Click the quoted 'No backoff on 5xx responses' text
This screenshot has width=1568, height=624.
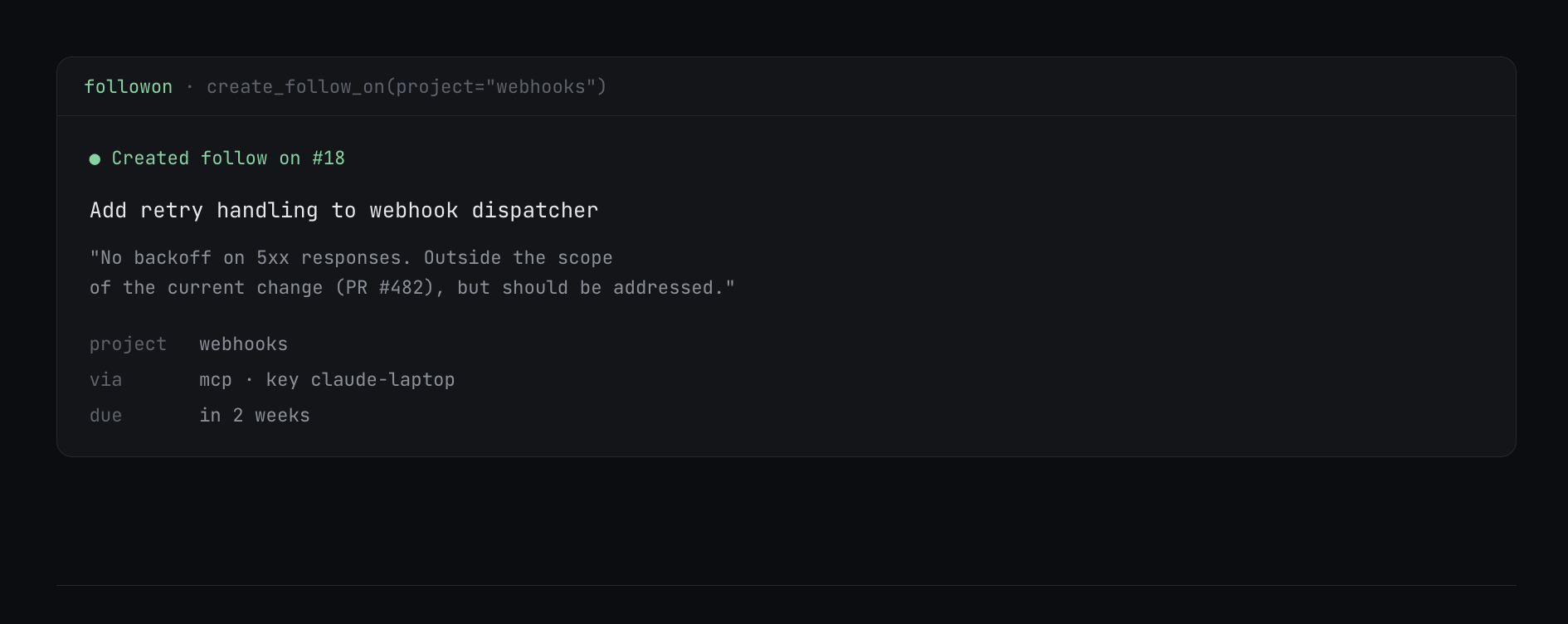pos(251,258)
